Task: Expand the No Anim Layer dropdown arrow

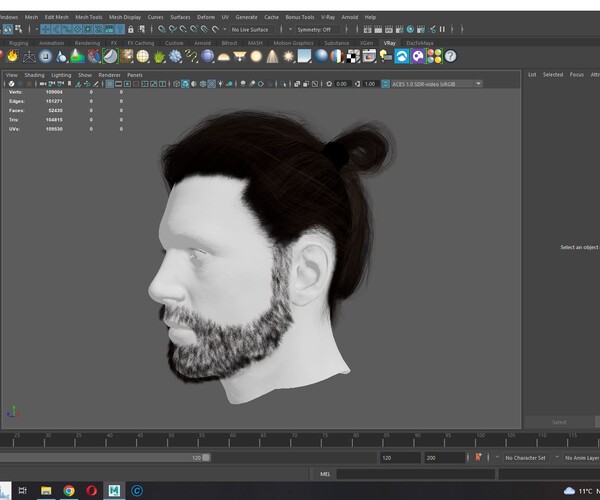Action: [x=557, y=457]
